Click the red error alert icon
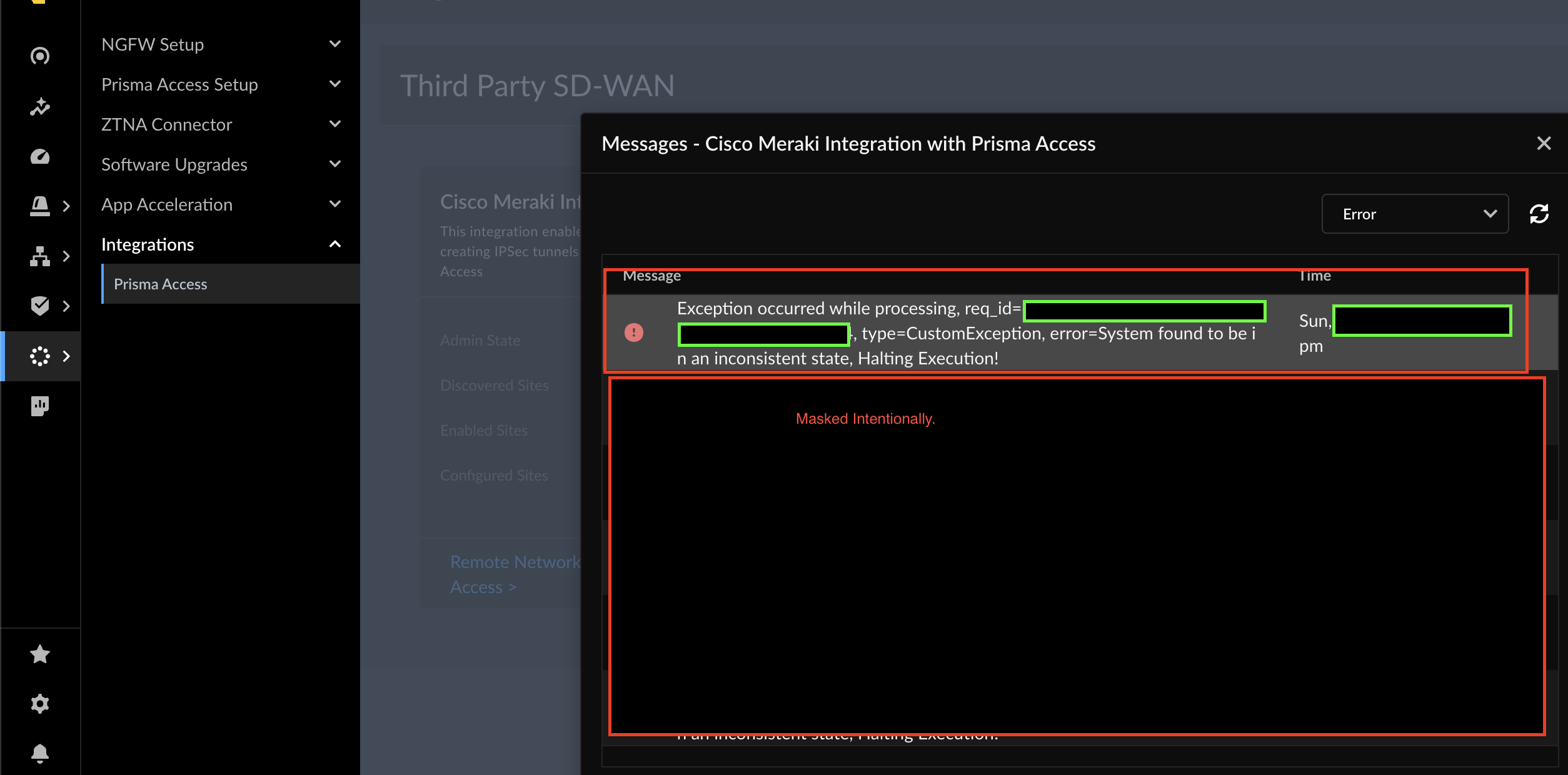This screenshot has height=775, width=1568. coord(633,332)
